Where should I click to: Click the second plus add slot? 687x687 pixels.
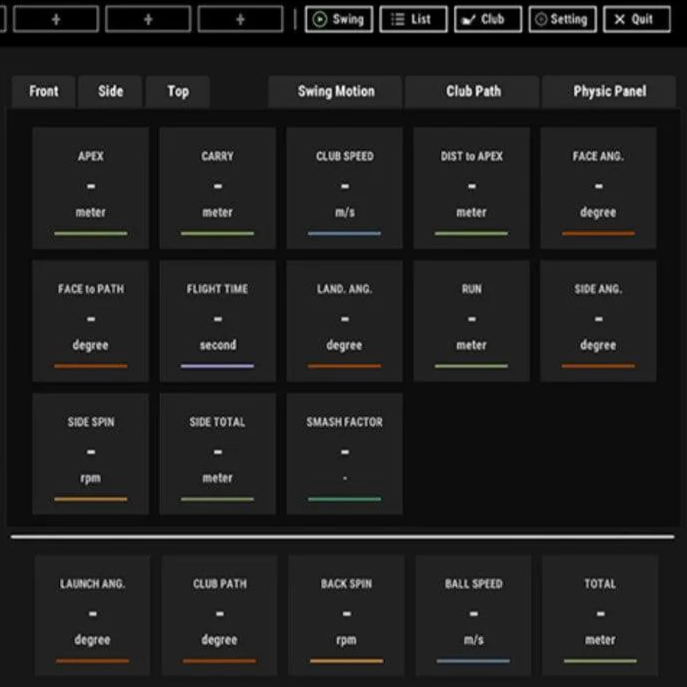(x=148, y=19)
